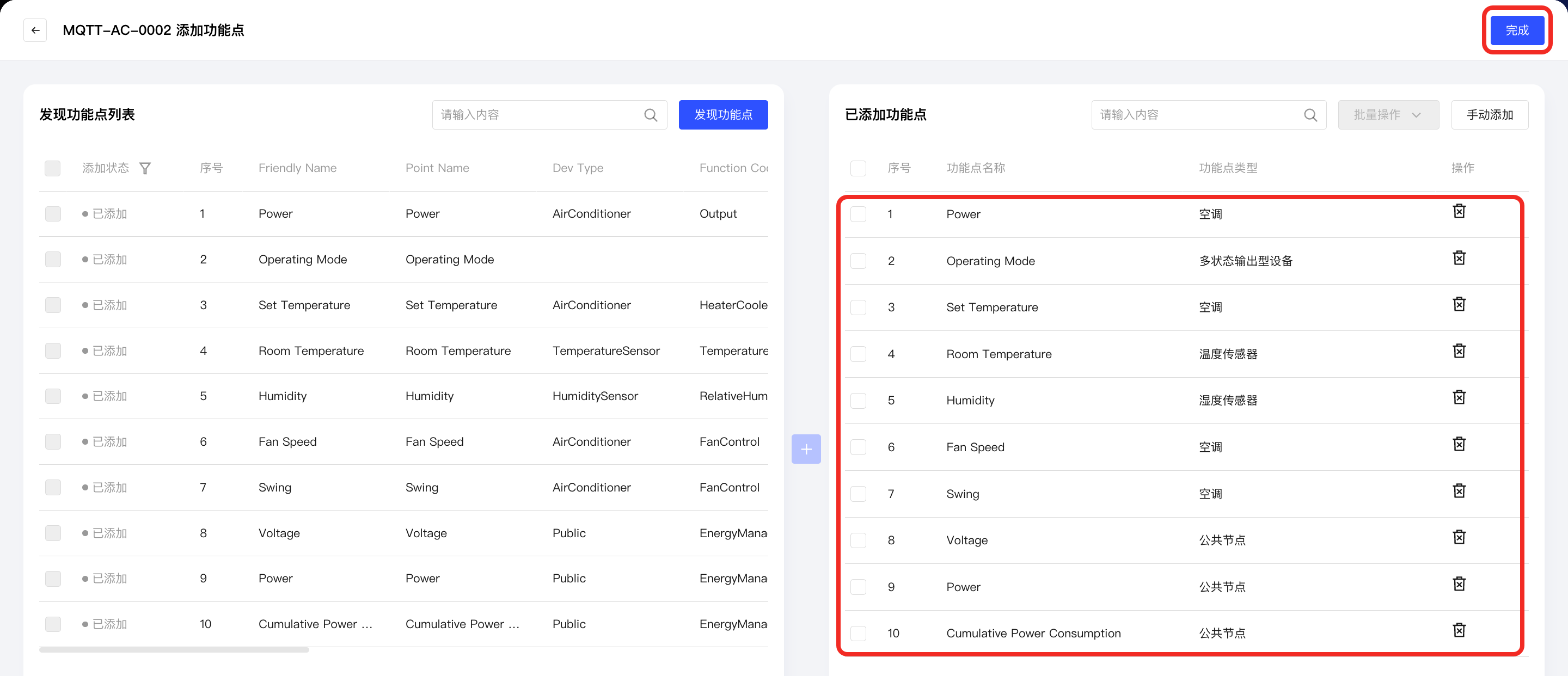
Task: Check added row 10 Cumulative Power checkbox
Action: coord(858,634)
